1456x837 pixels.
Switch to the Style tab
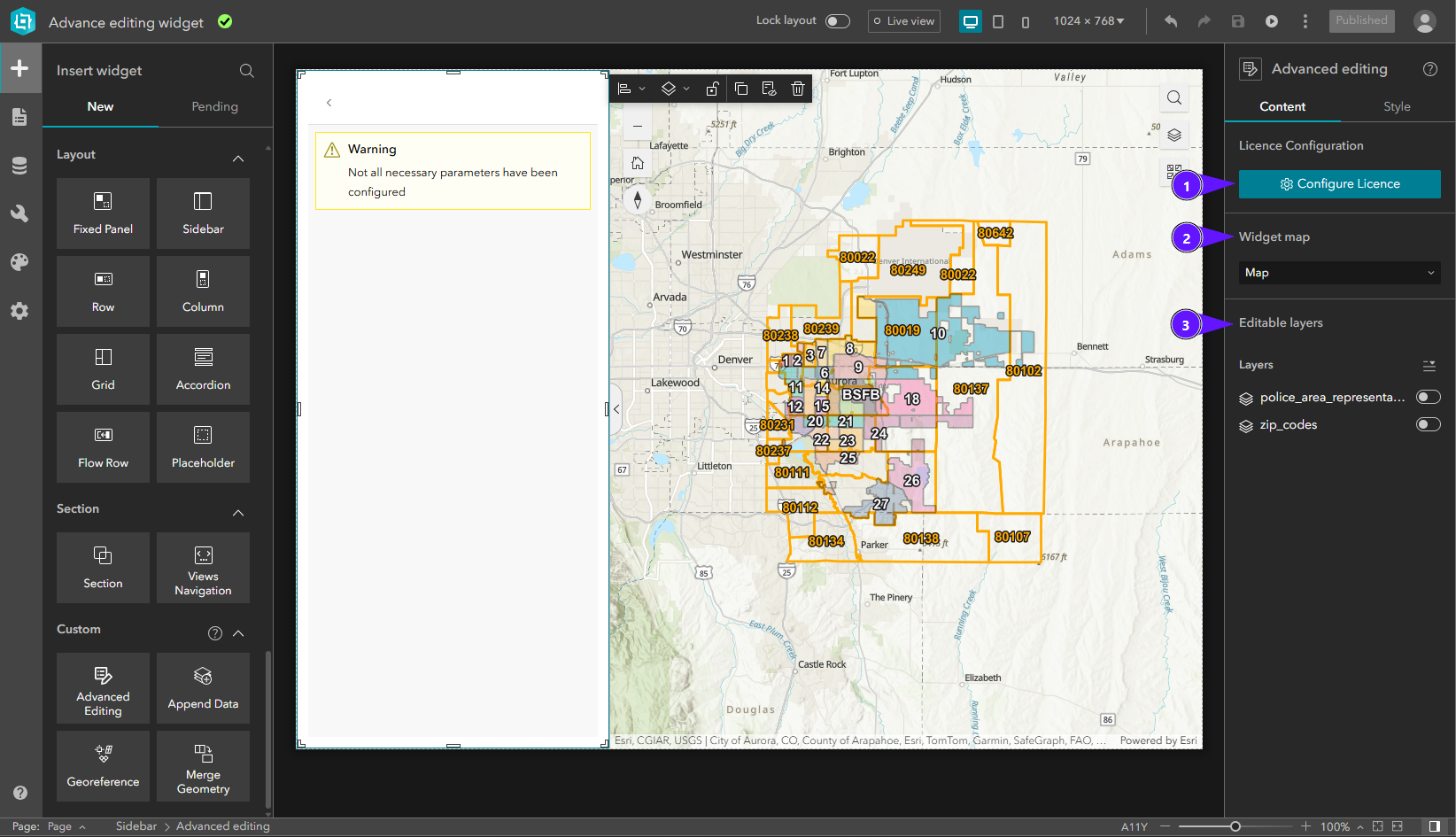click(x=1397, y=106)
